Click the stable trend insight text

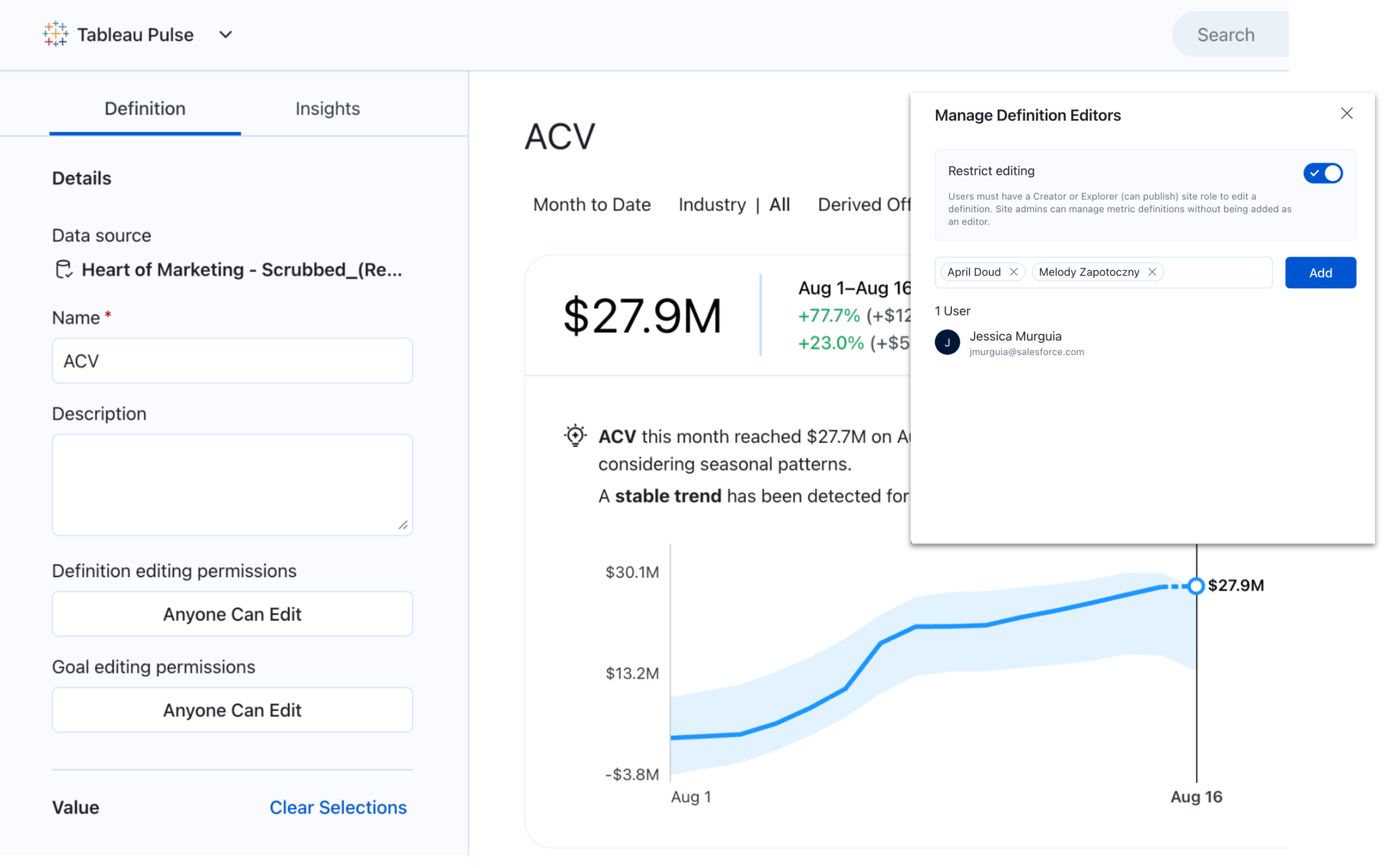pos(668,496)
